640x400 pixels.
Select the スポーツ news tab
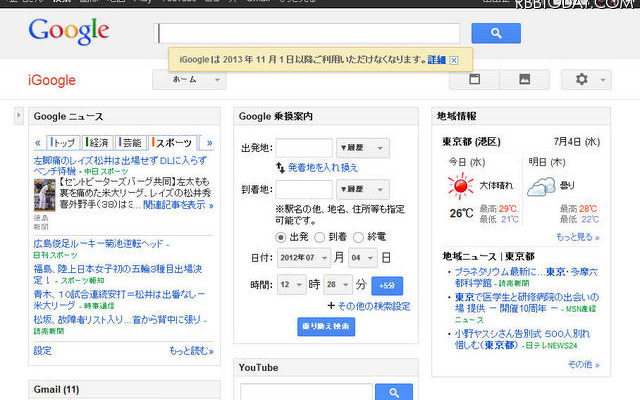click(173, 142)
